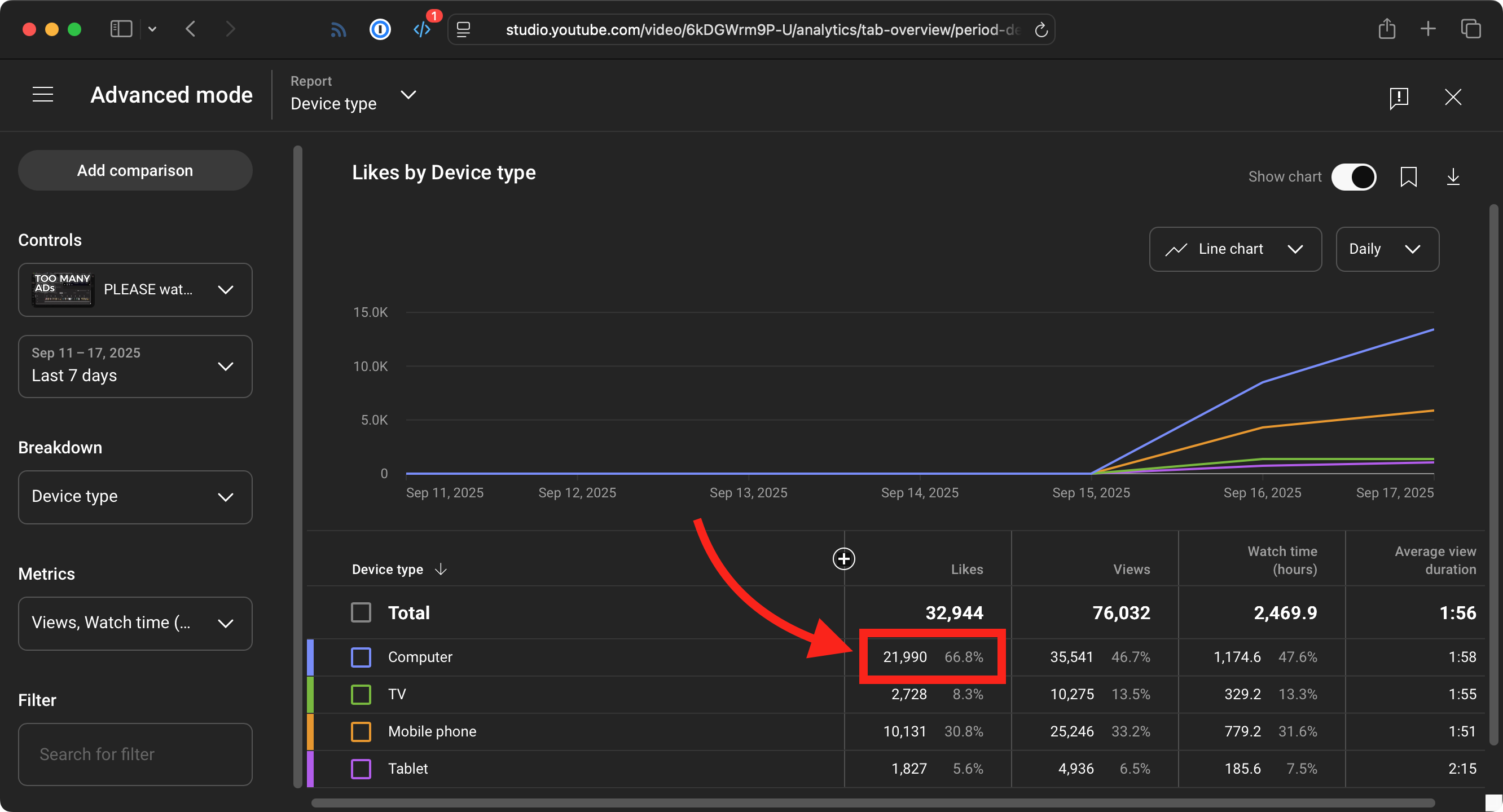The width and height of the screenshot is (1503, 812).
Task: Open the 1Password extension
Action: [x=380, y=29]
